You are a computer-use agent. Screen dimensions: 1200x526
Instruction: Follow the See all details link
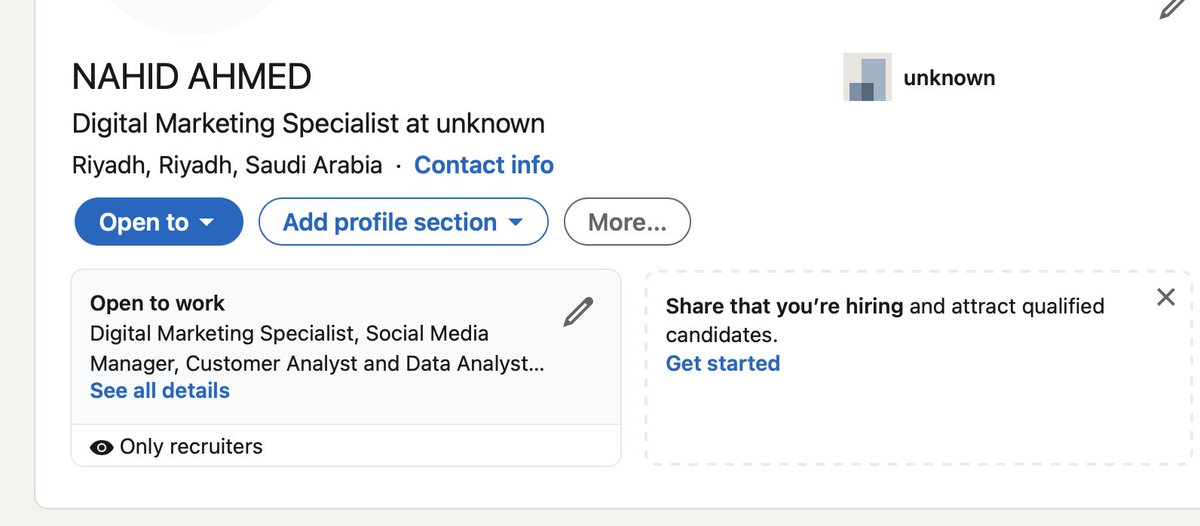(x=160, y=391)
